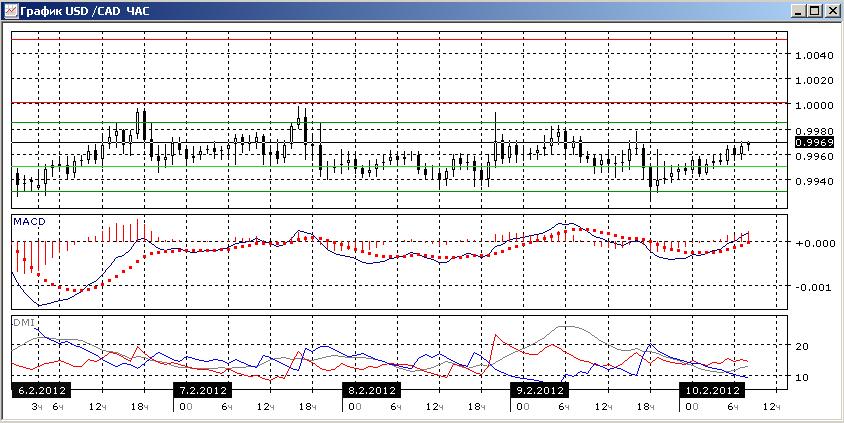Select the 9.2.2012 date marker
The image size is (844, 423).
539,390
